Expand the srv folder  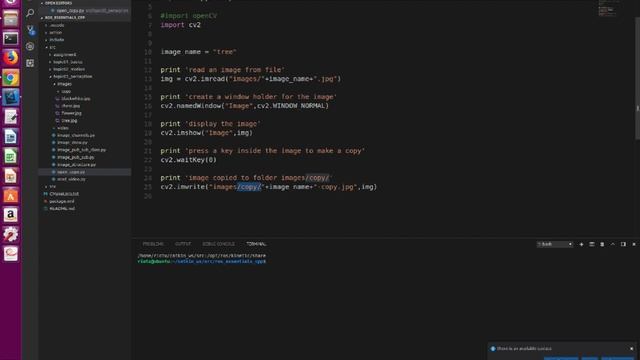(52, 187)
